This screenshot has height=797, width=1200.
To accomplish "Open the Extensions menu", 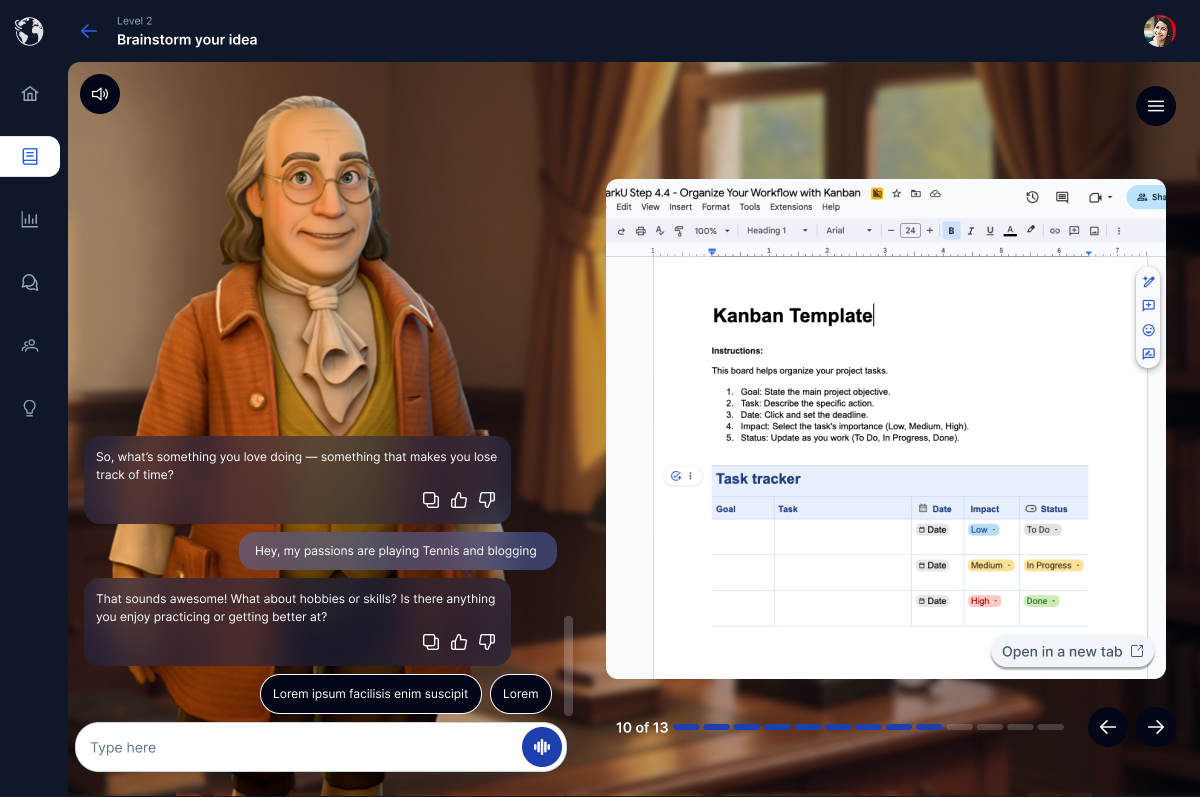I will coord(791,207).
